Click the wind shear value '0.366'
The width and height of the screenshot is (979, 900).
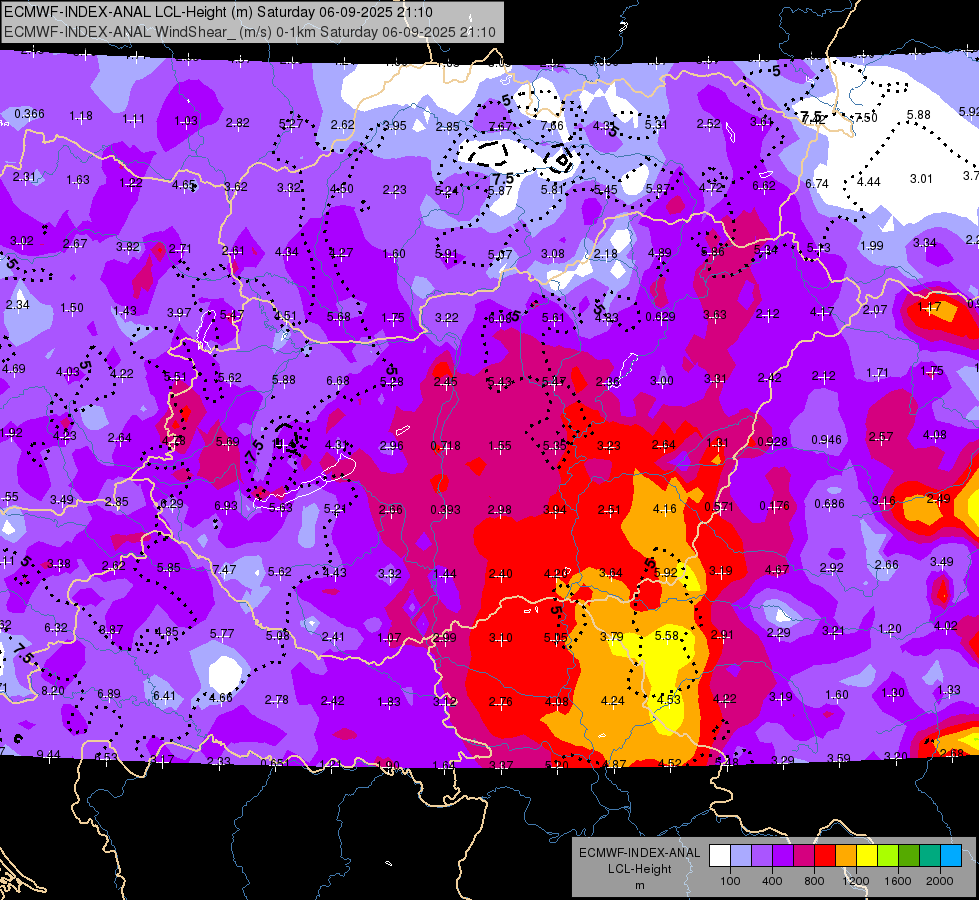click(29, 114)
